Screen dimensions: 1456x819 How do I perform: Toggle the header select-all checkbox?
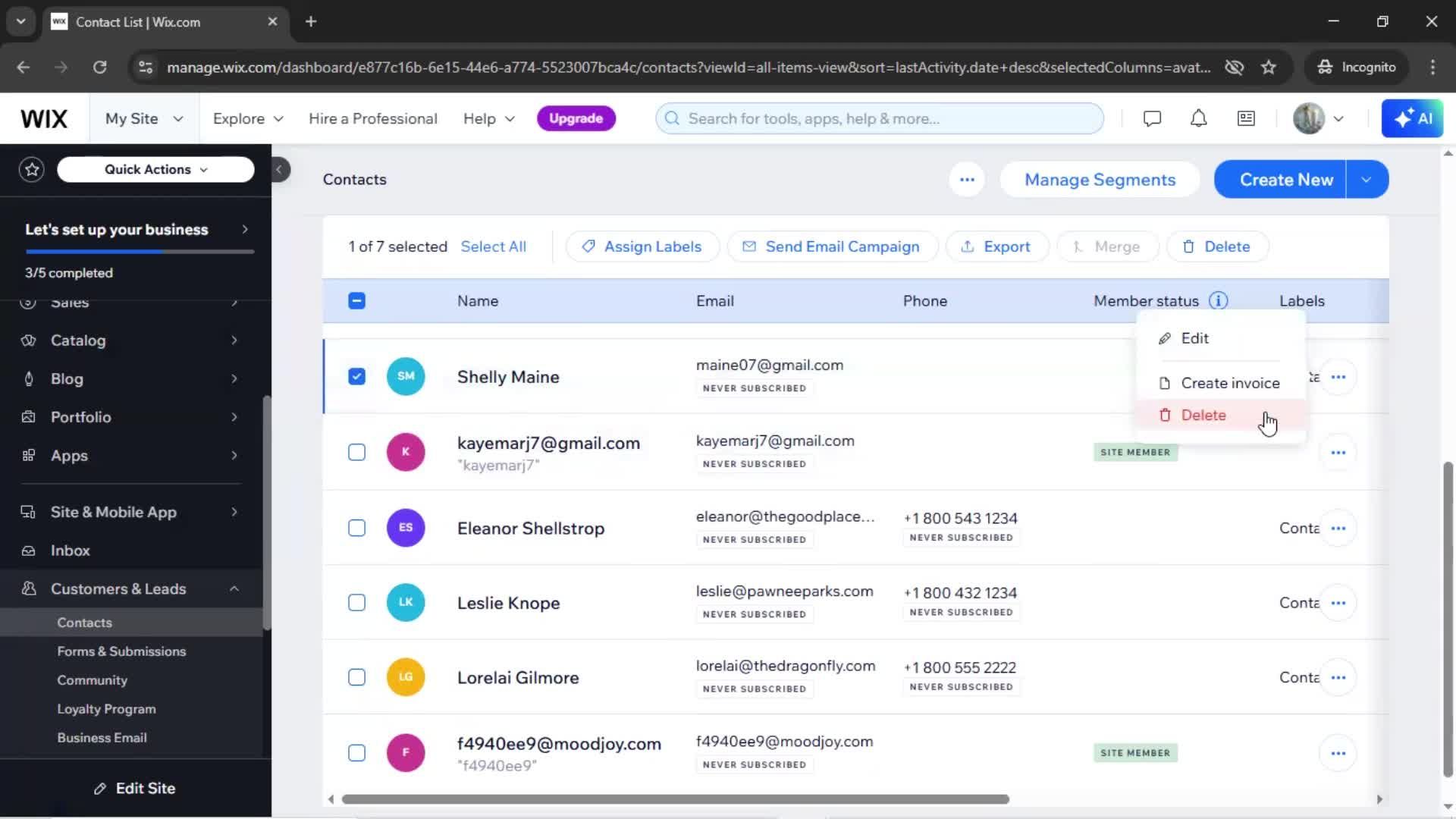pos(356,301)
